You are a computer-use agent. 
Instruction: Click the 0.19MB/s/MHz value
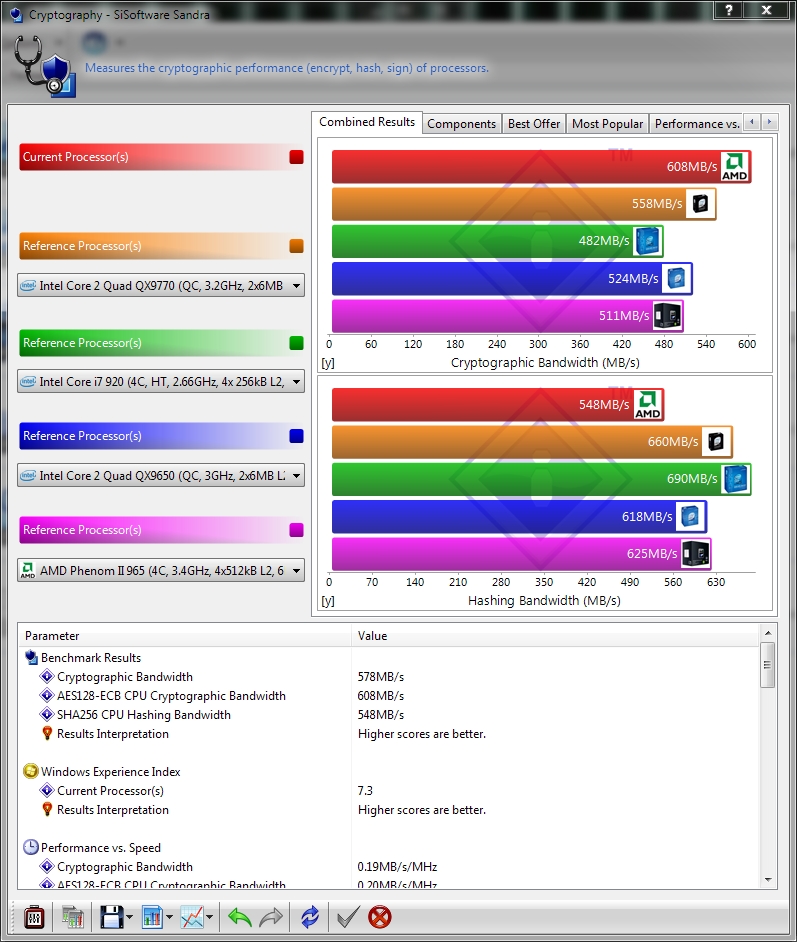(397, 867)
